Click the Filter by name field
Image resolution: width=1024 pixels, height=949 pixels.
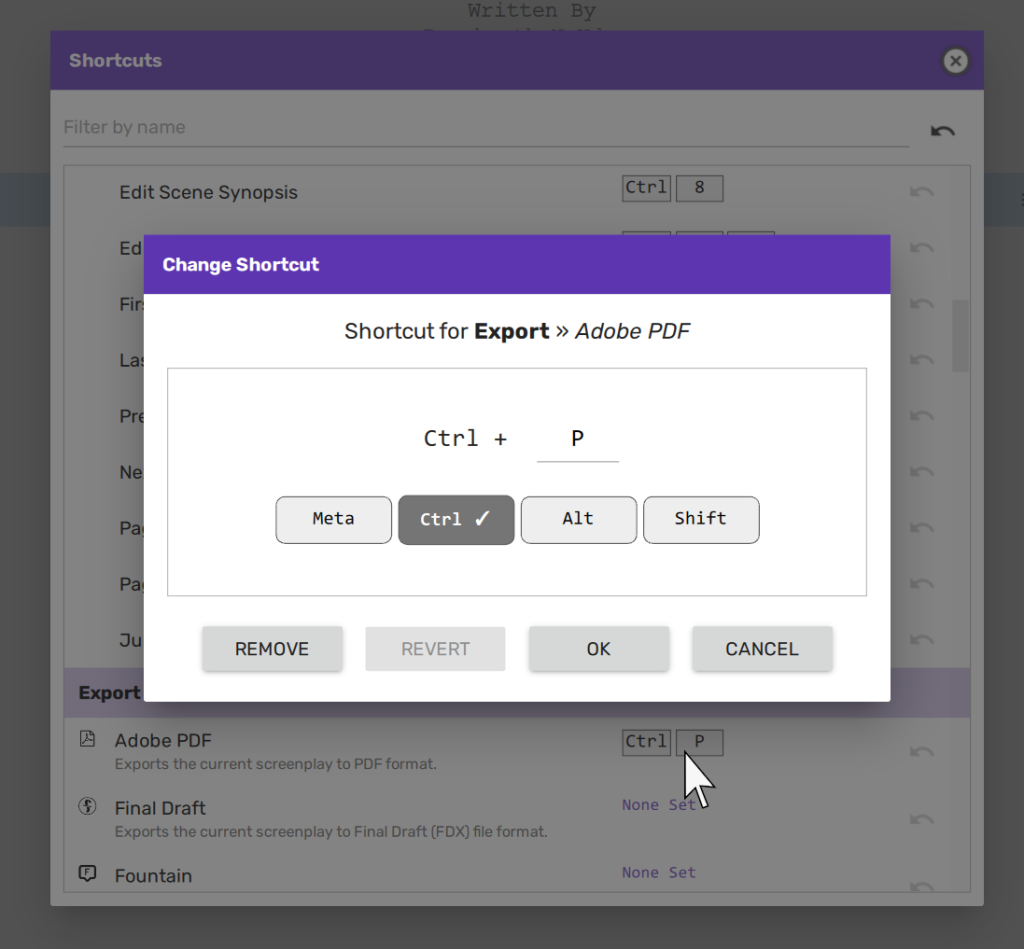coord(485,127)
